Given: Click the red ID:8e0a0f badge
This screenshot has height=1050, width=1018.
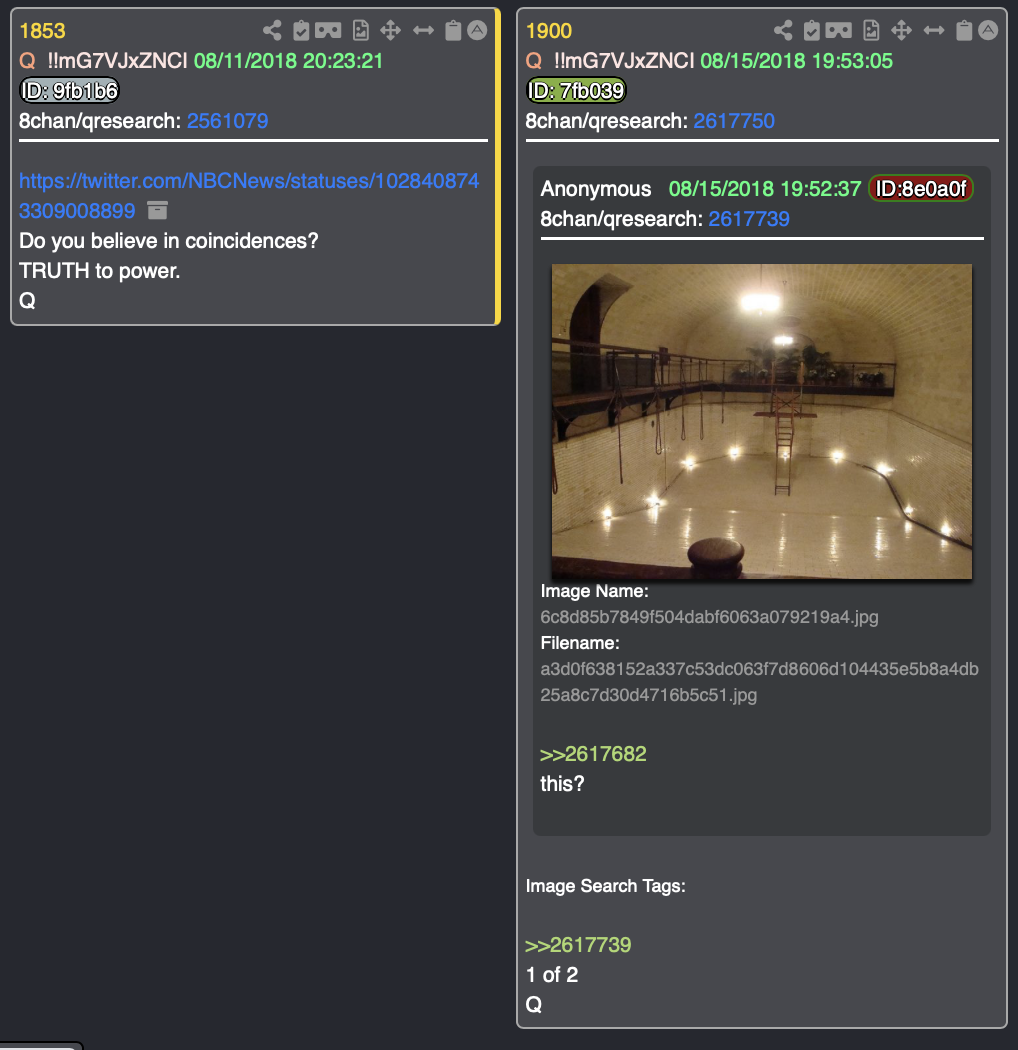Looking at the screenshot, I should pos(921,189).
